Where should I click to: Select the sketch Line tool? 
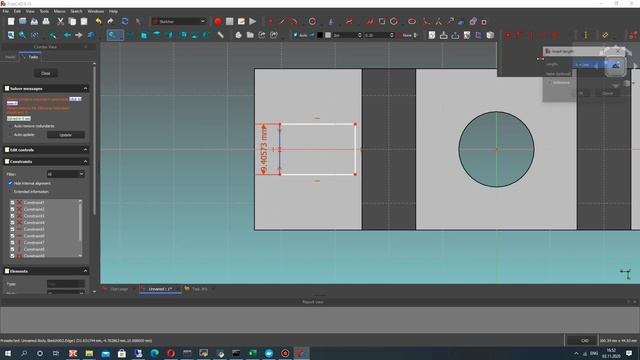tap(282, 21)
